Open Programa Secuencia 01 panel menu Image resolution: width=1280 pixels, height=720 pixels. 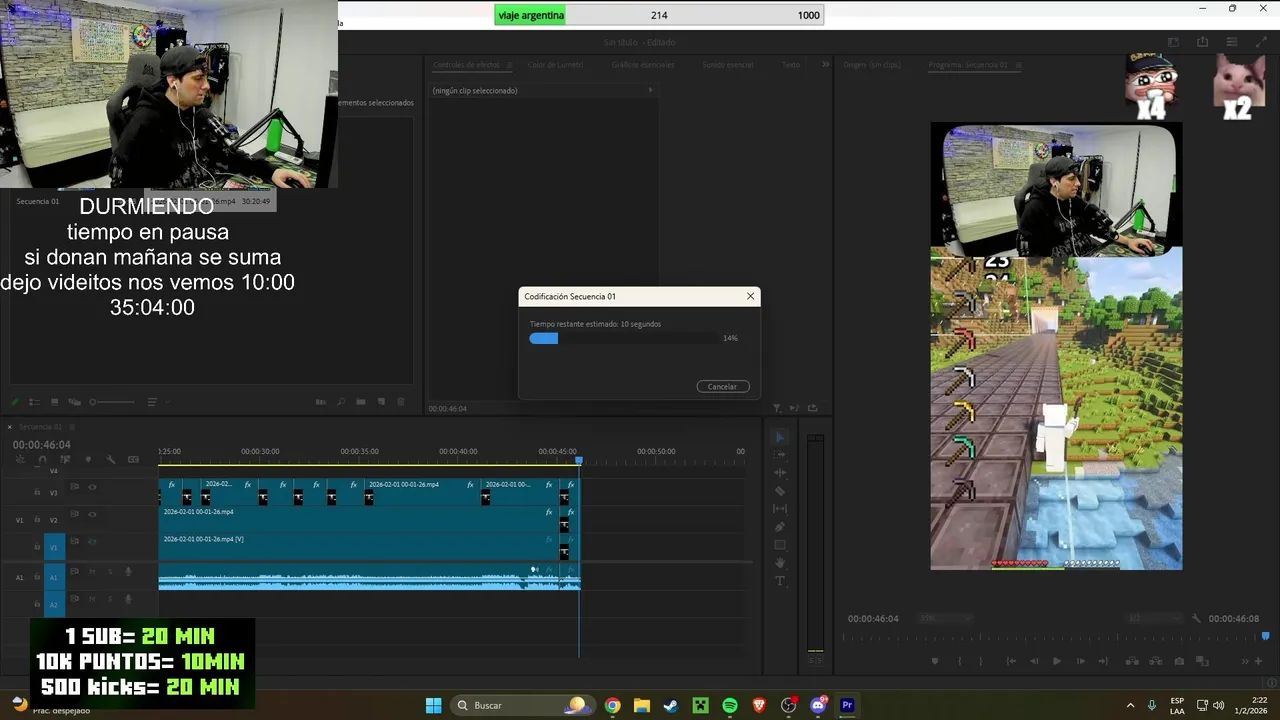click(x=1019, y=65)
